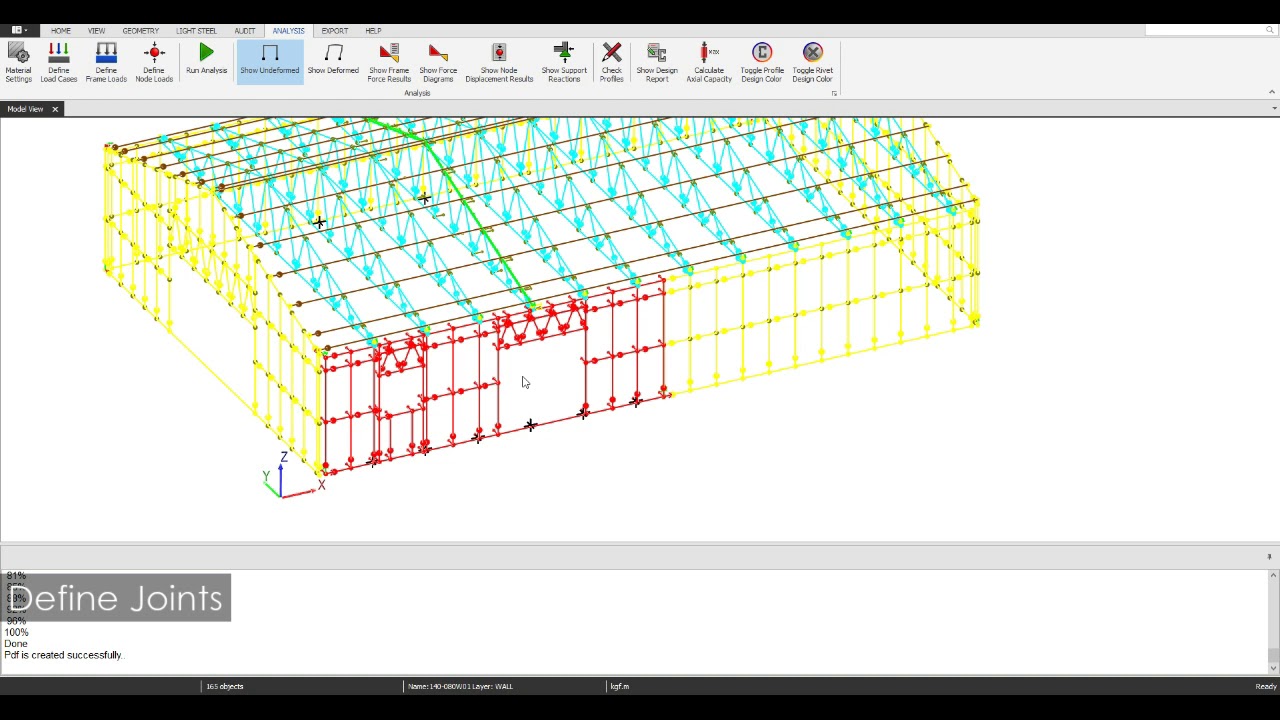
Task: Open the EXPORT ribbon tab
Action: point(335,31)
